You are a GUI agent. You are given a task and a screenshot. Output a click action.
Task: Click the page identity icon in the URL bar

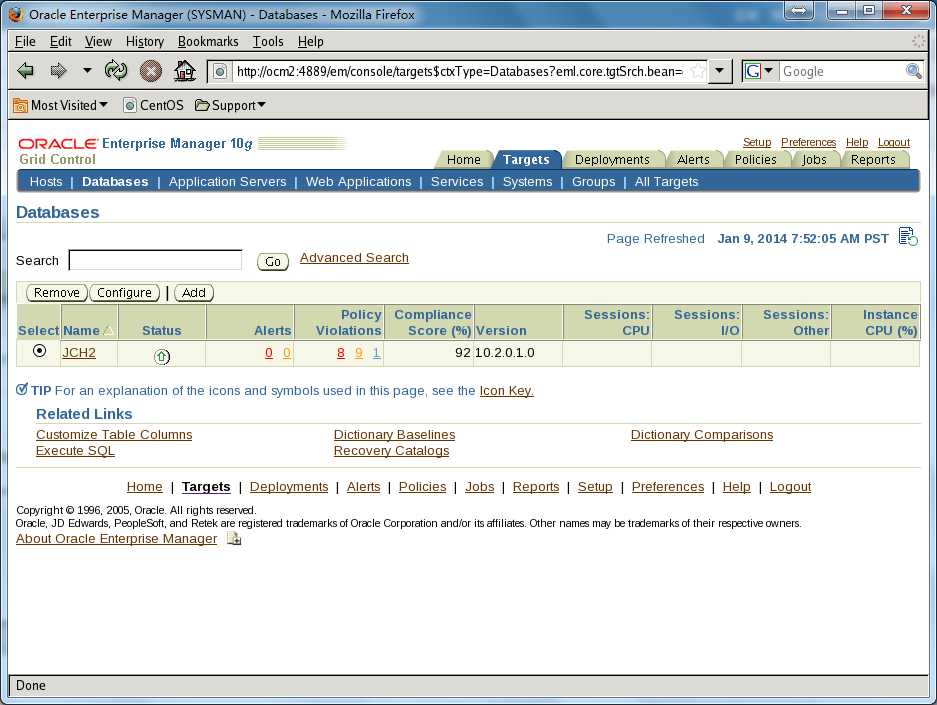pos(220,72)
